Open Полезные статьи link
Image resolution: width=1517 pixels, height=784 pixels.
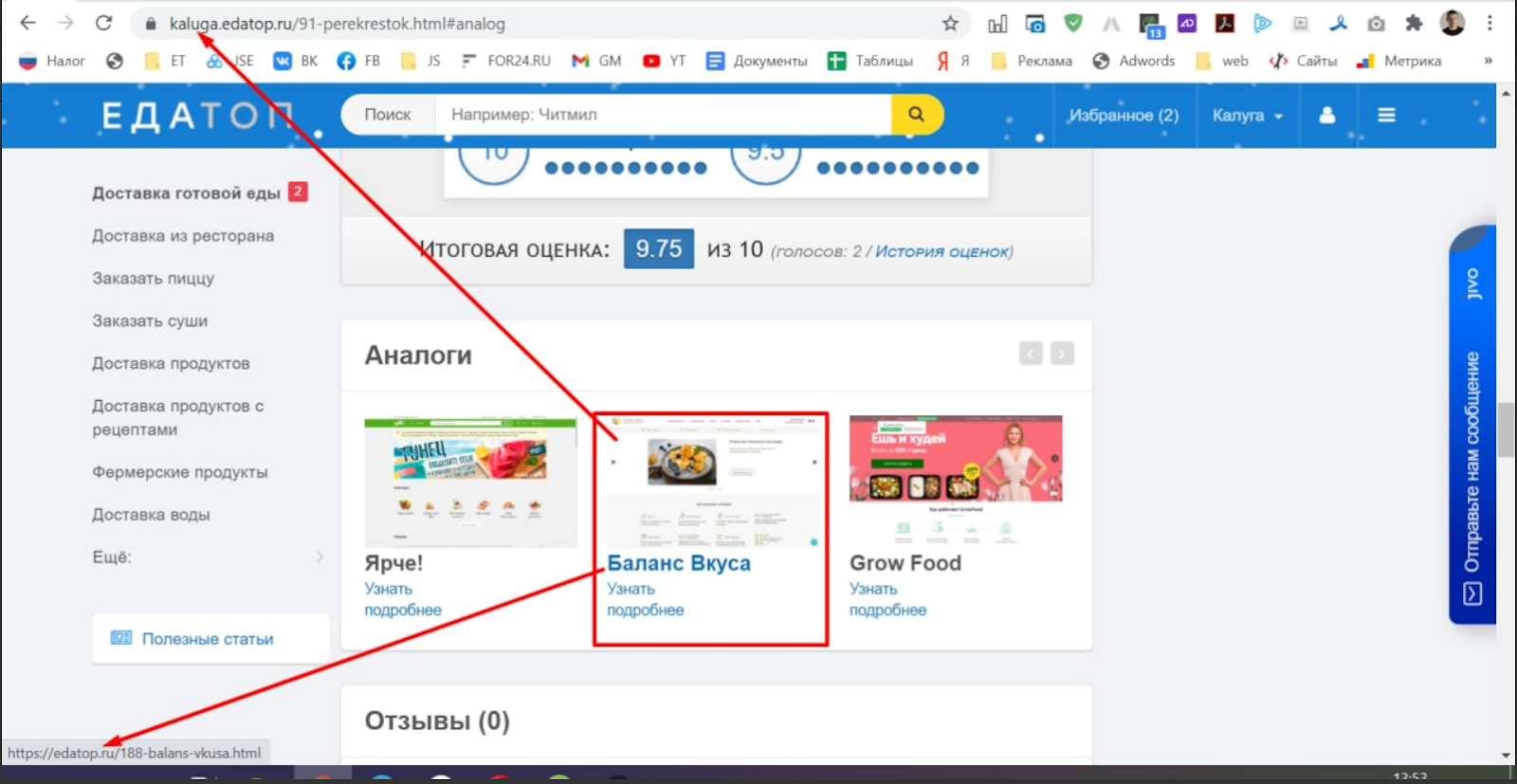pyautogui.click(x=208, y=639)
